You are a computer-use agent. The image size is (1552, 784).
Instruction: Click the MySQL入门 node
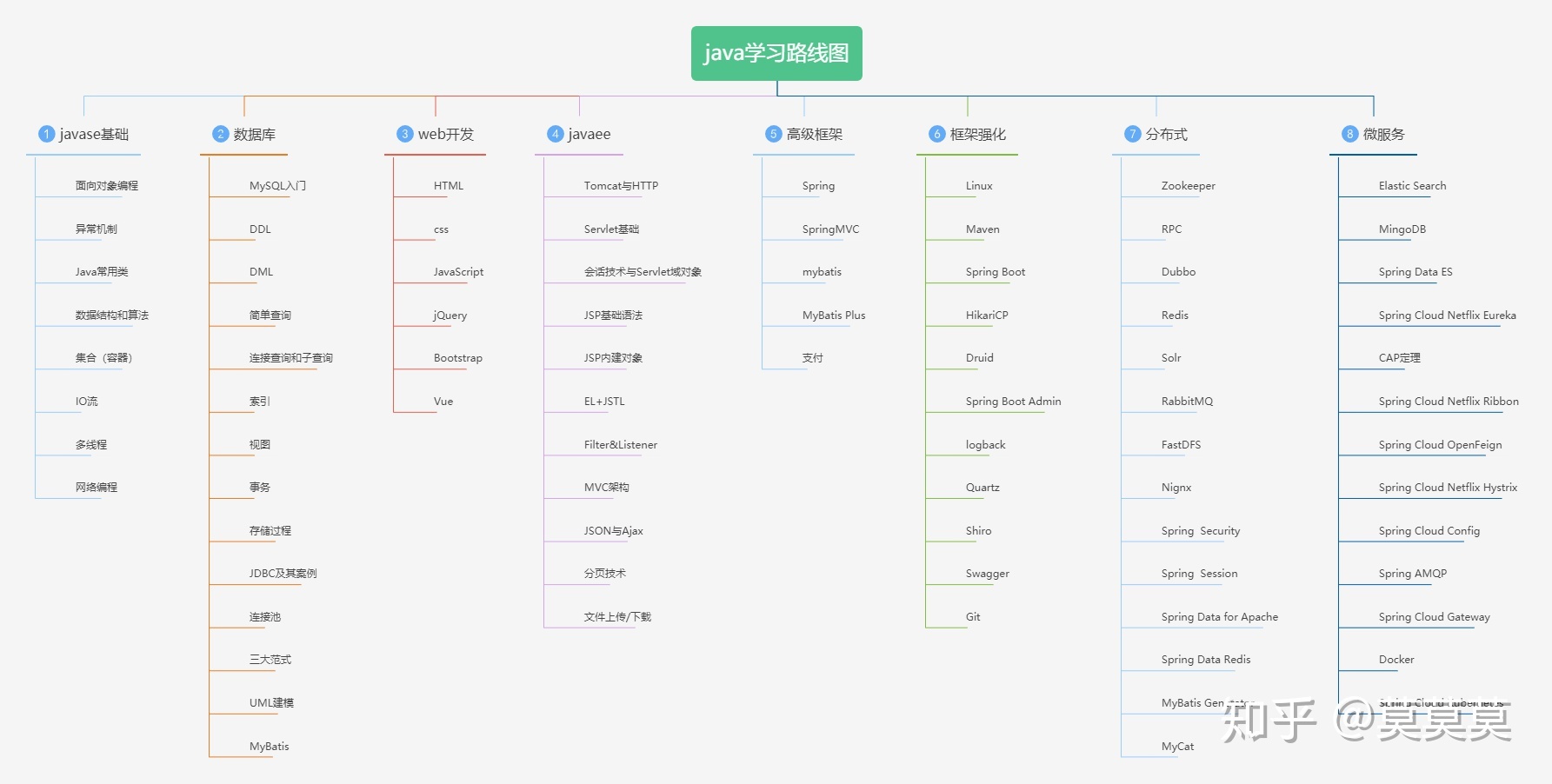[277, 186]
